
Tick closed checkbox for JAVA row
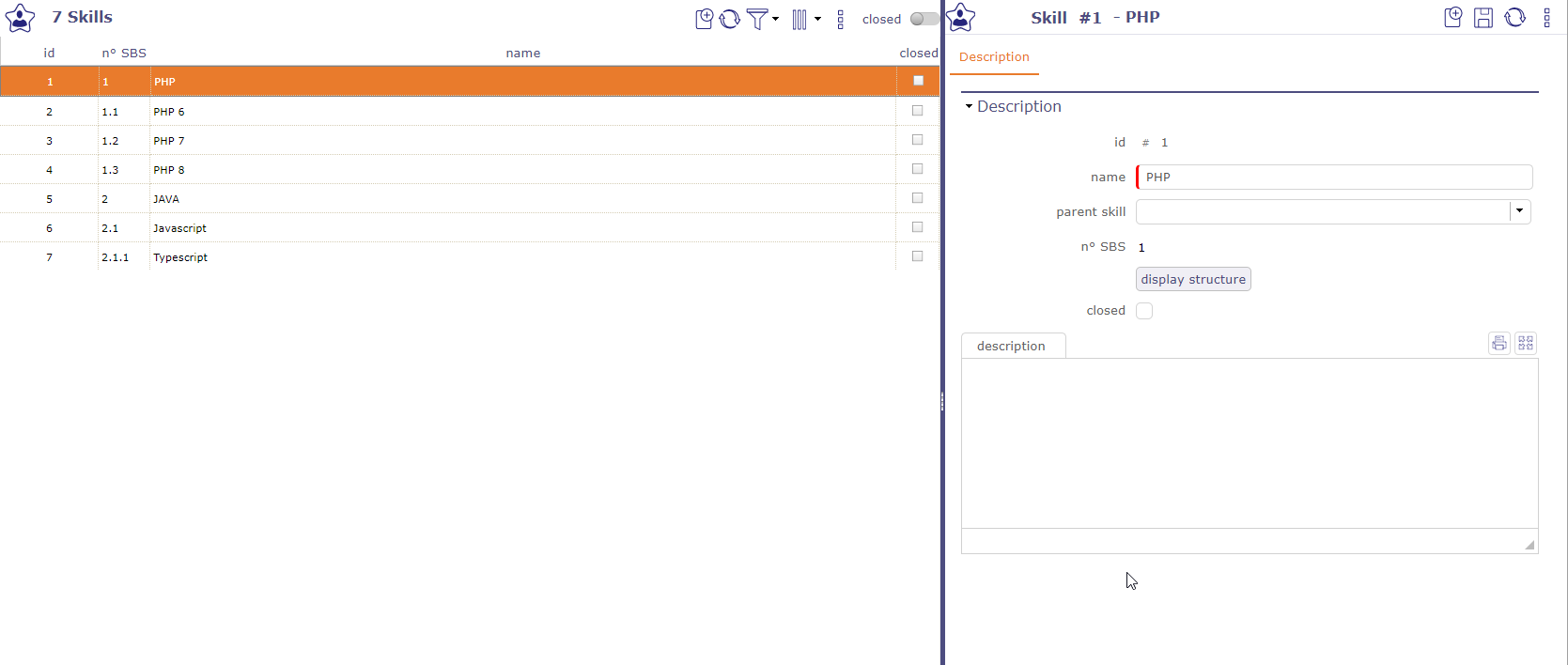click(918, 198)
